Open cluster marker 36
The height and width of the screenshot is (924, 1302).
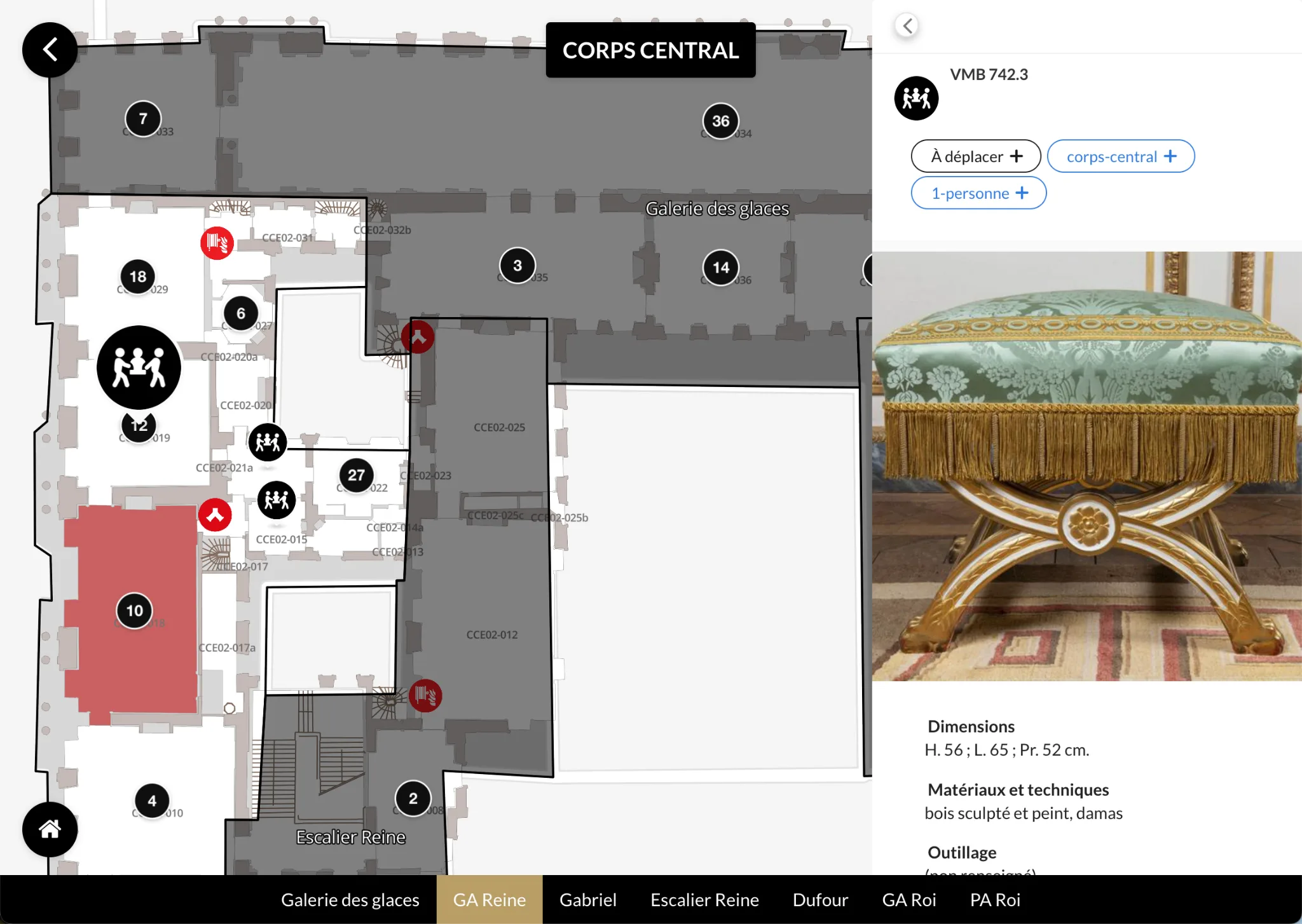721,121
